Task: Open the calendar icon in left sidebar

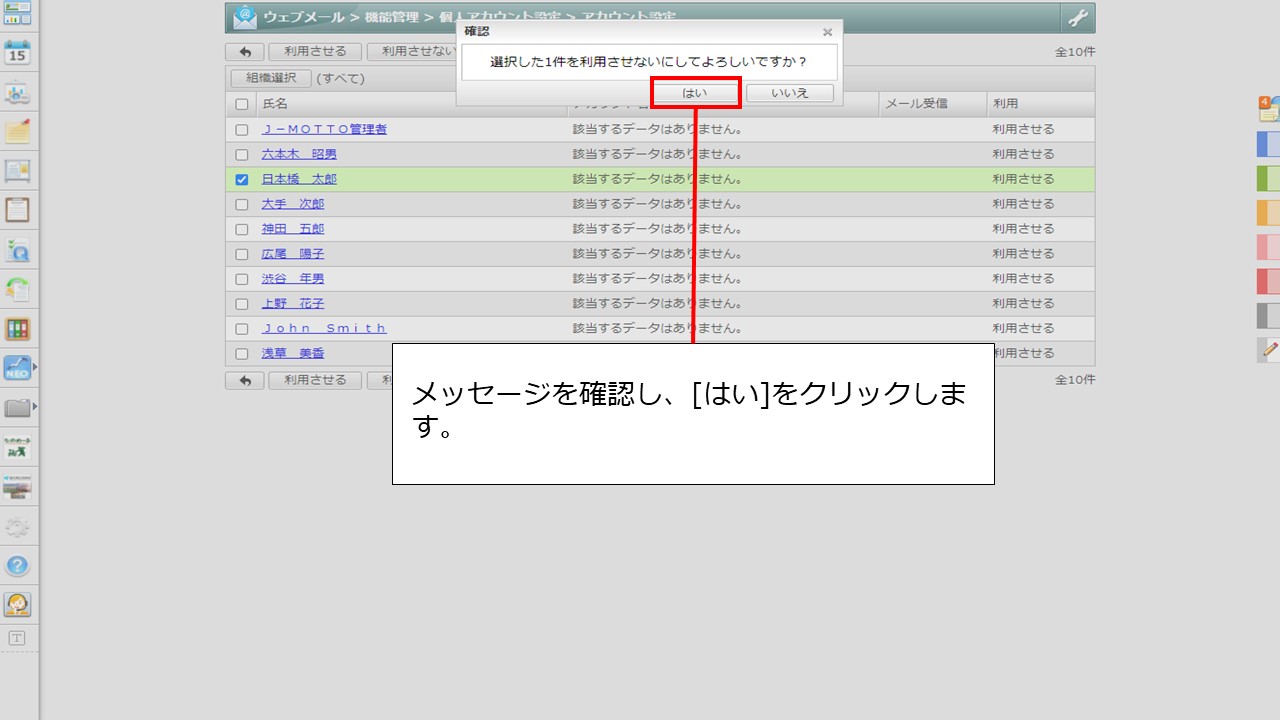Action: click(x=17, y=53)
